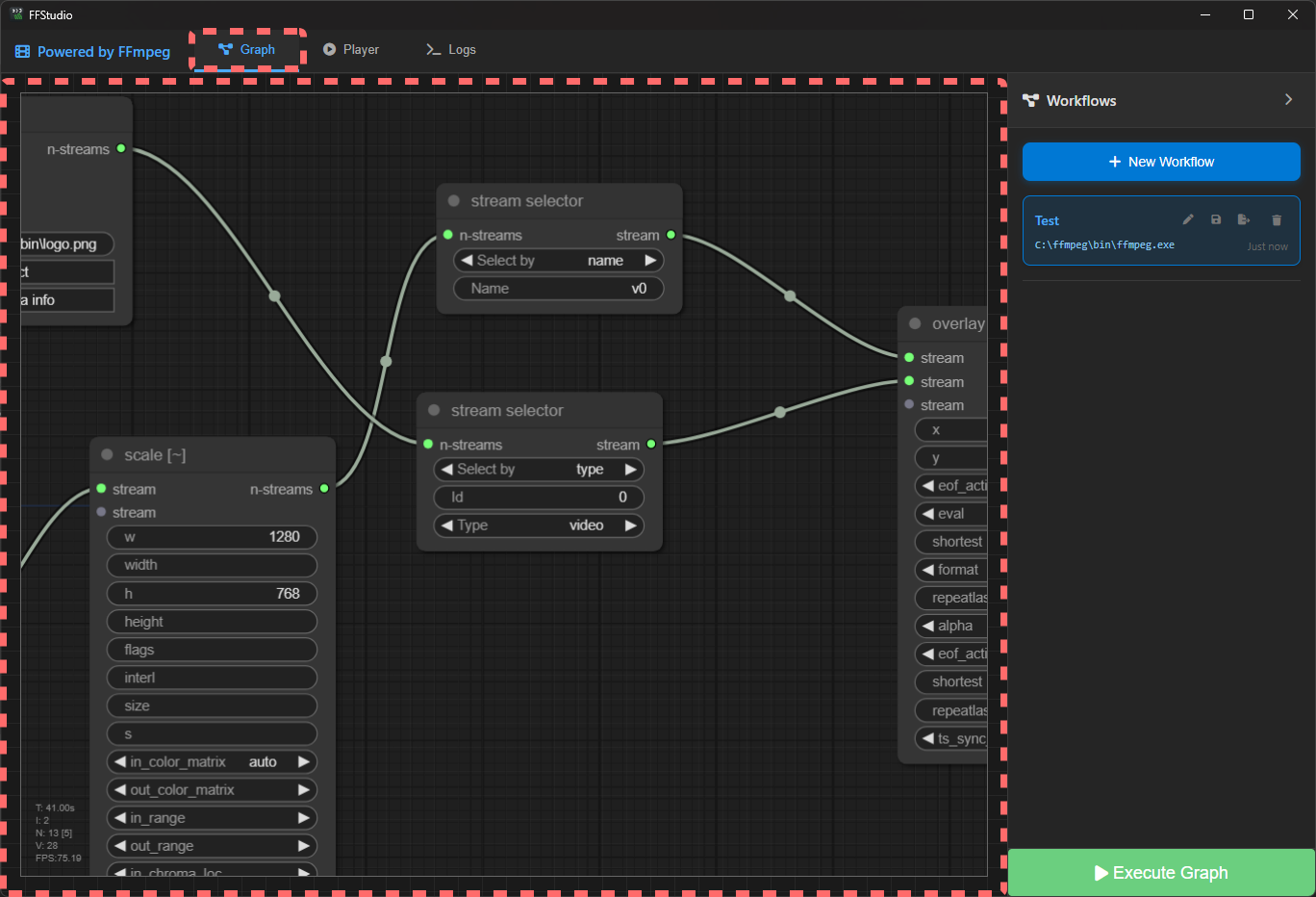
Task: Open the Logs tab
Action: (x=451, y=49)
